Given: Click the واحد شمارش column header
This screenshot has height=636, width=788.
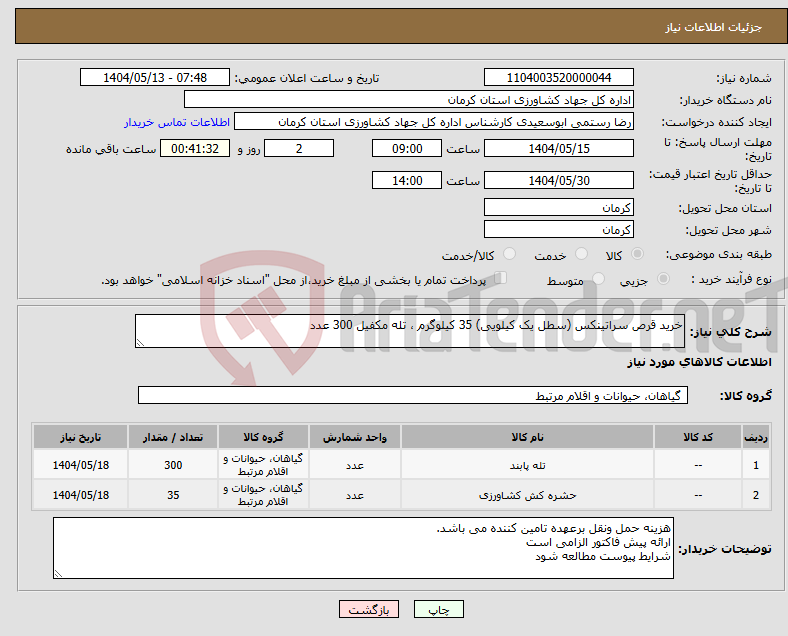Looking at the screenshot, I should [354, 437].
